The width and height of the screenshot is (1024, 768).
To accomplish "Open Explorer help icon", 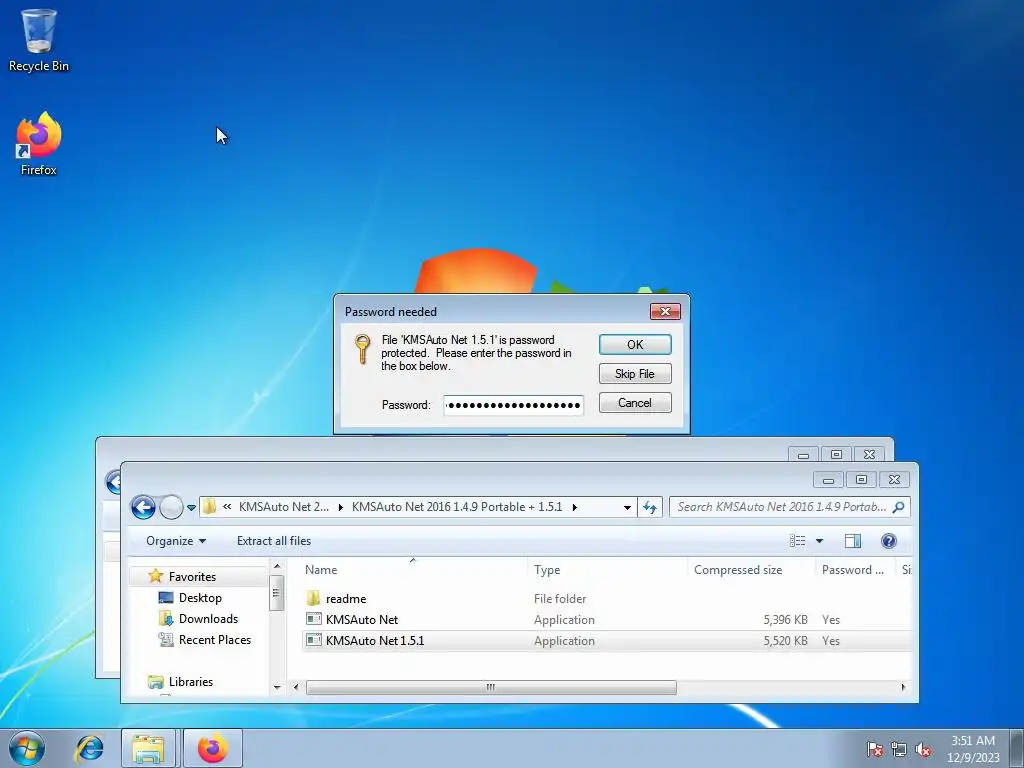I will coord(888,541).
